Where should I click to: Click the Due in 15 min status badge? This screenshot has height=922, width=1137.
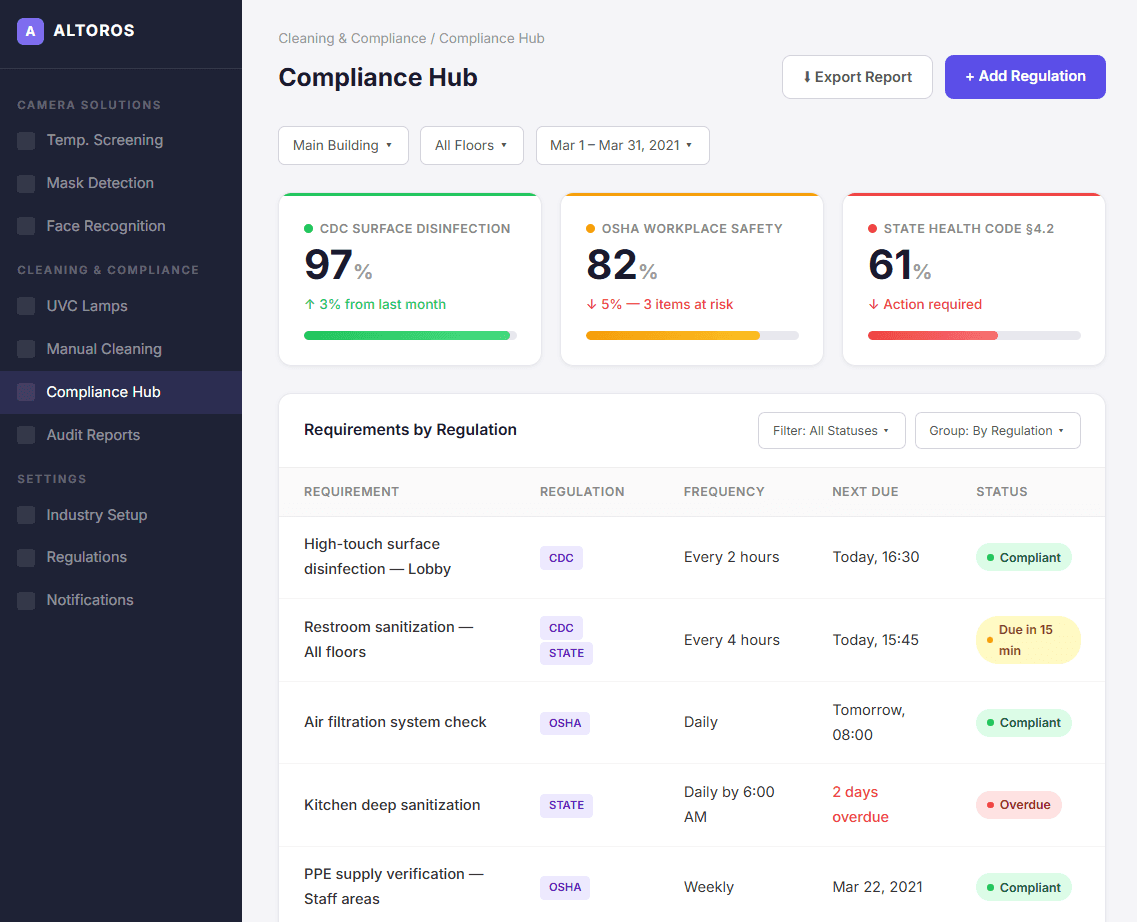(x=1028, y=640)
